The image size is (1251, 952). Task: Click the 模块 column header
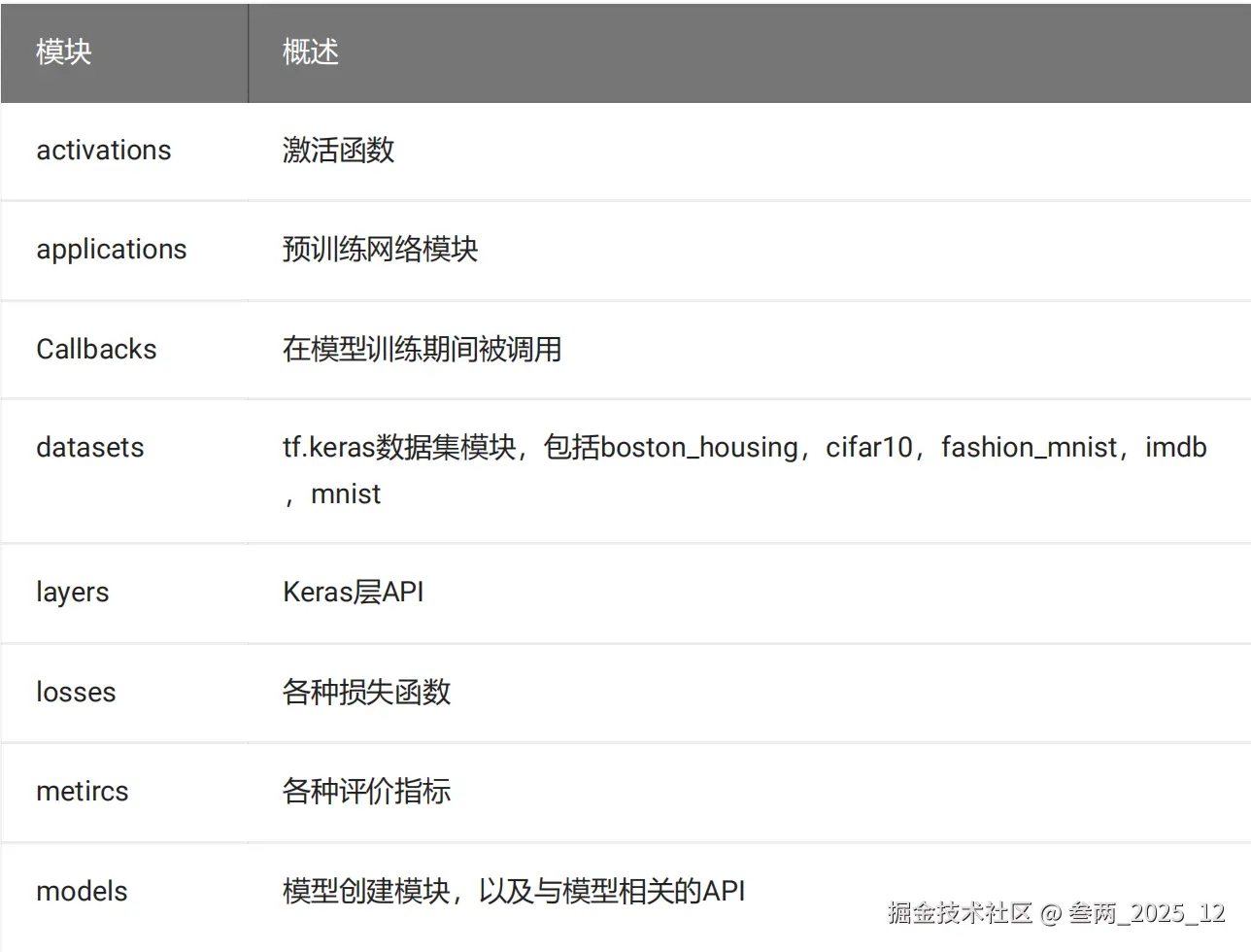pyautogui.click(x=64, y=51)
